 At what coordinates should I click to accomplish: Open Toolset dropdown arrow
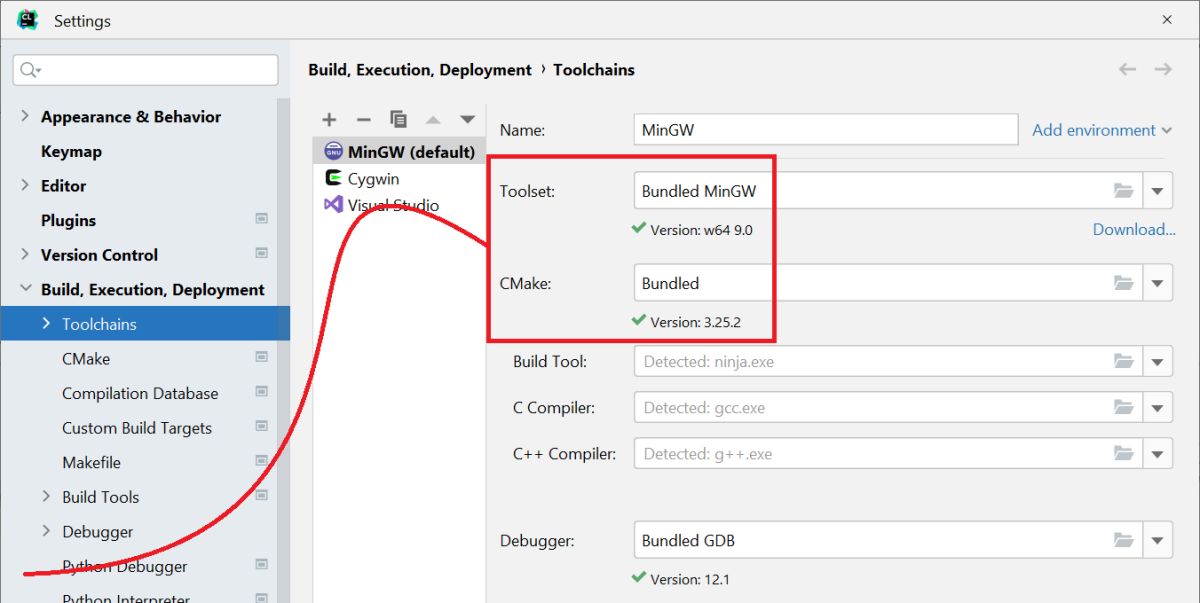(x=1157, y=191)
